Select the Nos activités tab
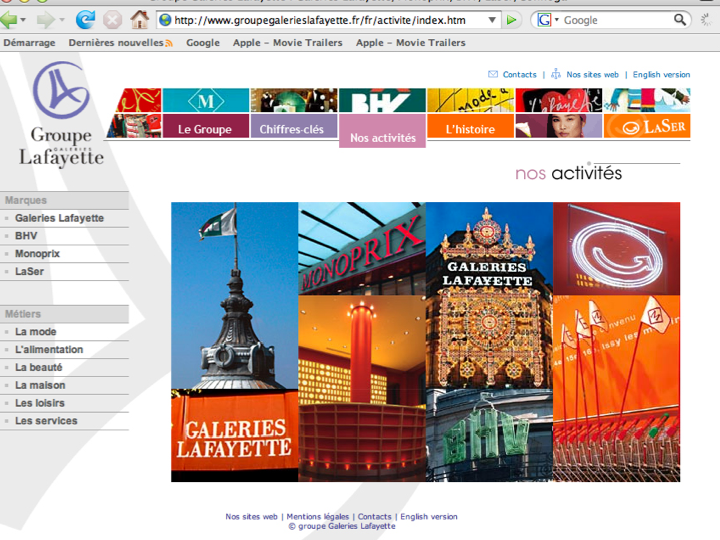This screenshot has width=720, height=540. click(x=382, y=131)
